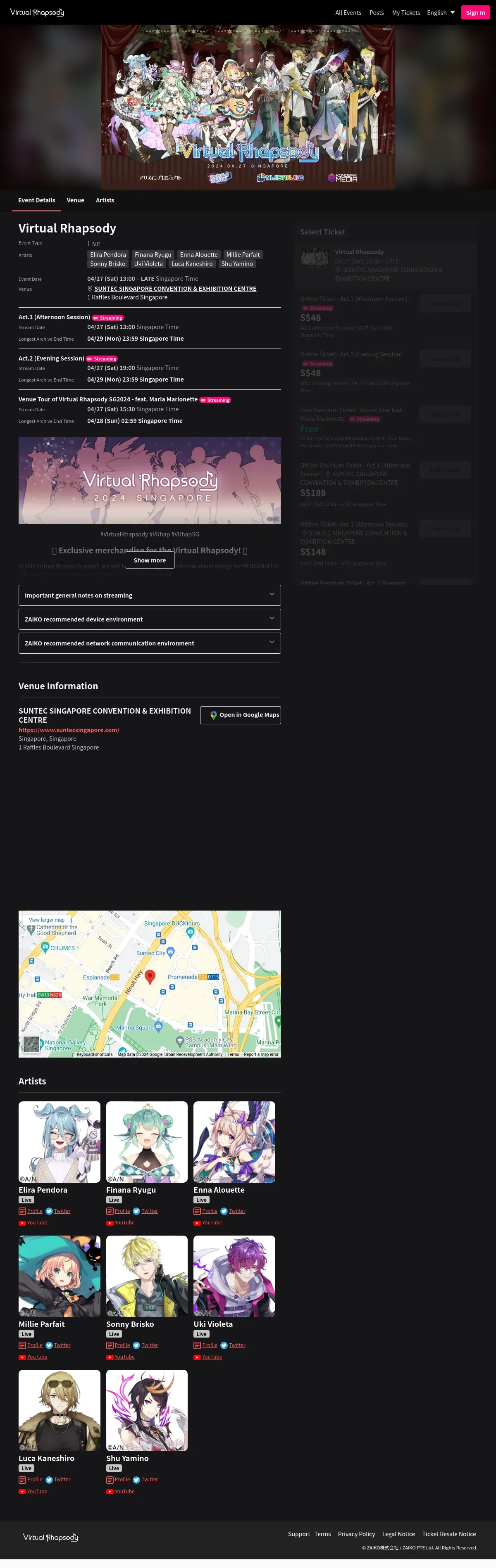Click the Elira Pendora artist tag
Image resolution: width=496 pixels, height=1568 pixels.
pyautogui.click(x=108, y=254)
